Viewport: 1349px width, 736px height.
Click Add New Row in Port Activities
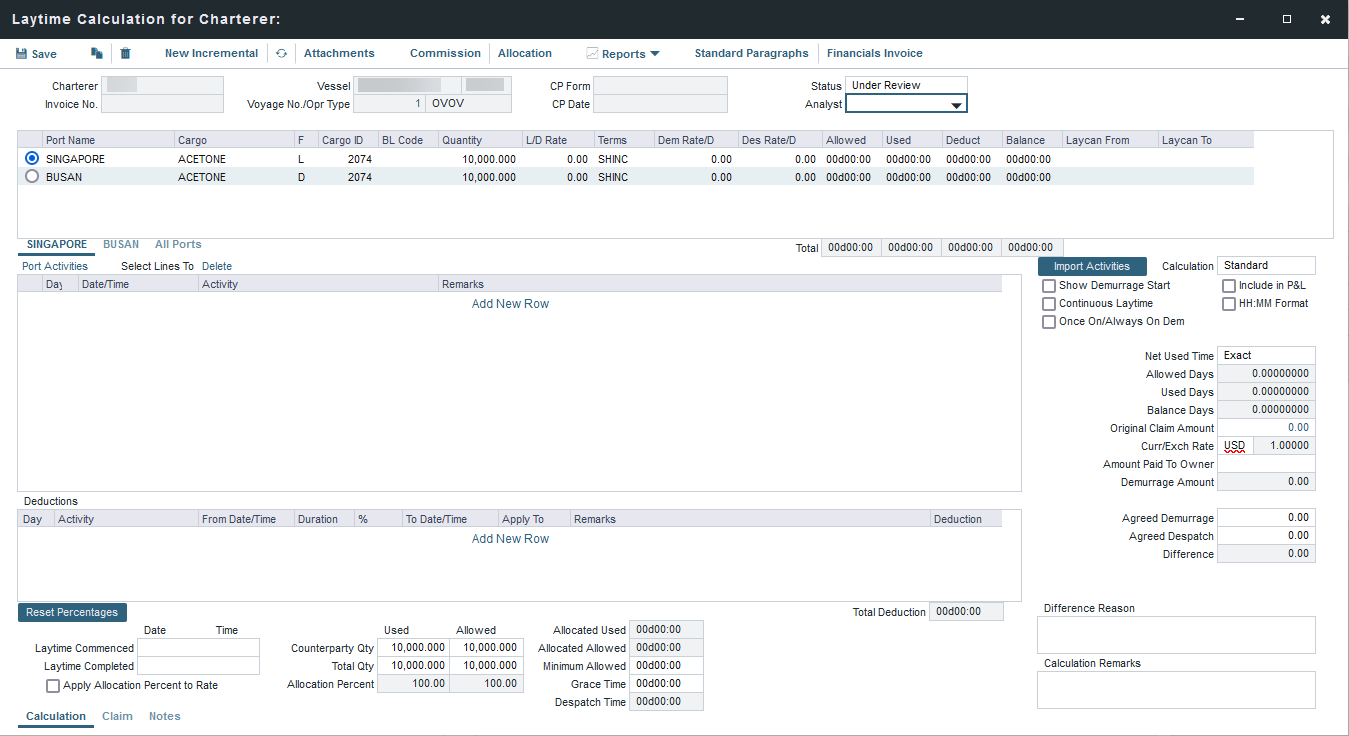click(510, 304)
